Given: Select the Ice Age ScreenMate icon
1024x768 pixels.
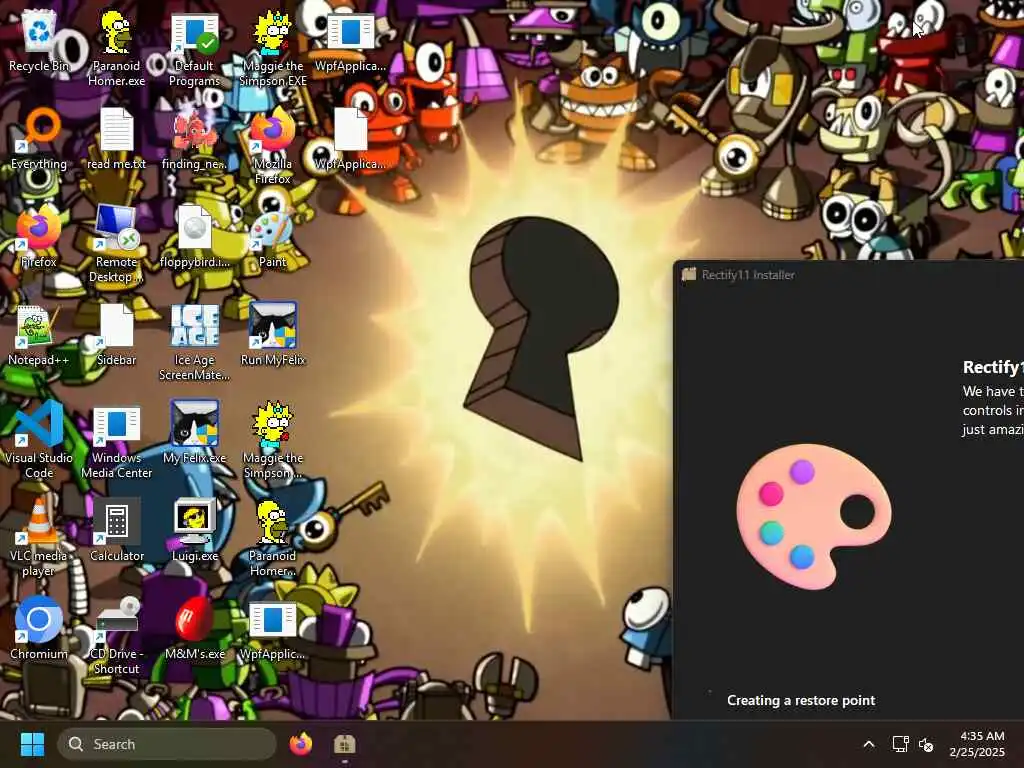Looking at the screenshot, I should 194,344.
